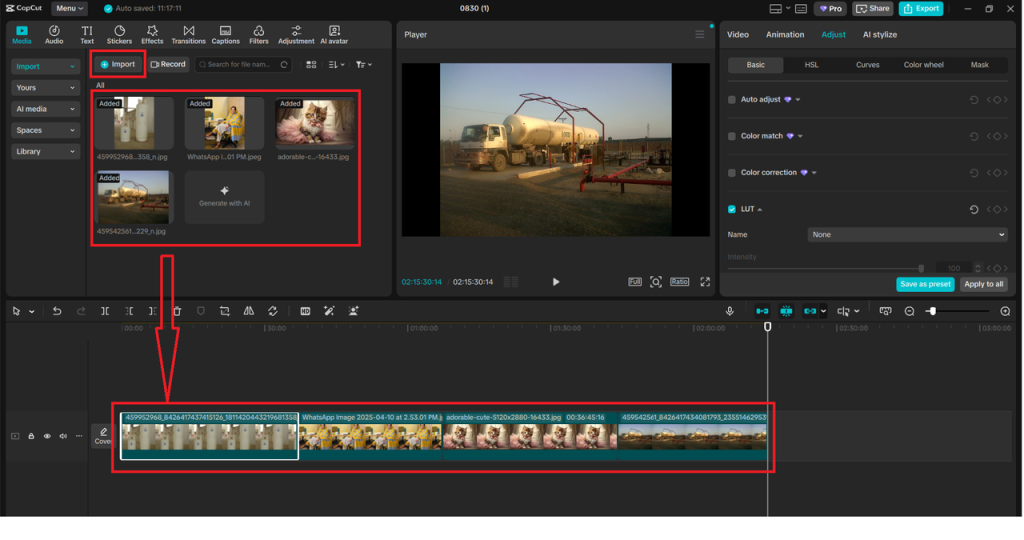
Task: Click the microphone voiceover record icon
Action: coord(729,311)
